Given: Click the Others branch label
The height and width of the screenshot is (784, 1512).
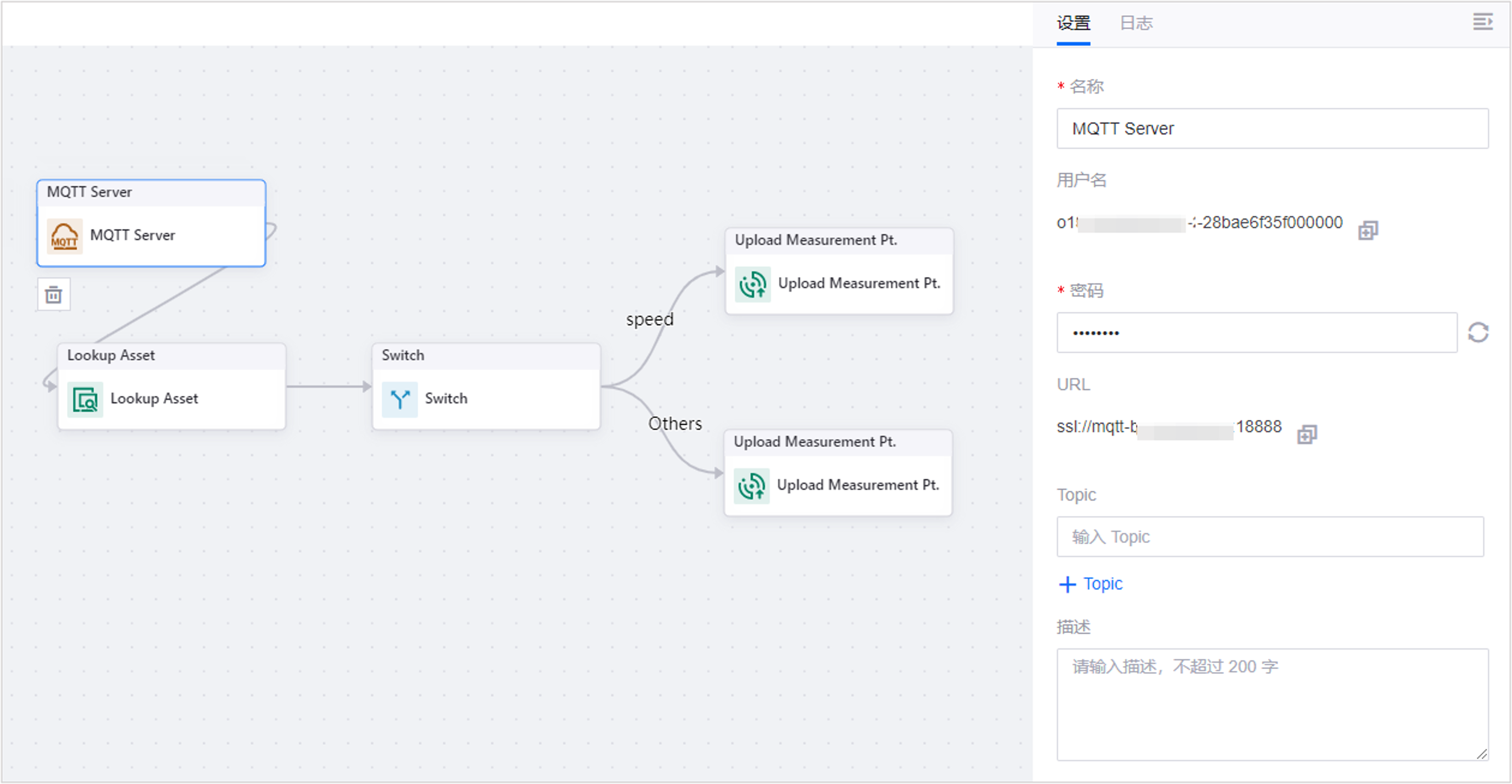Looking at the screenshot, I should click(675, 423).
